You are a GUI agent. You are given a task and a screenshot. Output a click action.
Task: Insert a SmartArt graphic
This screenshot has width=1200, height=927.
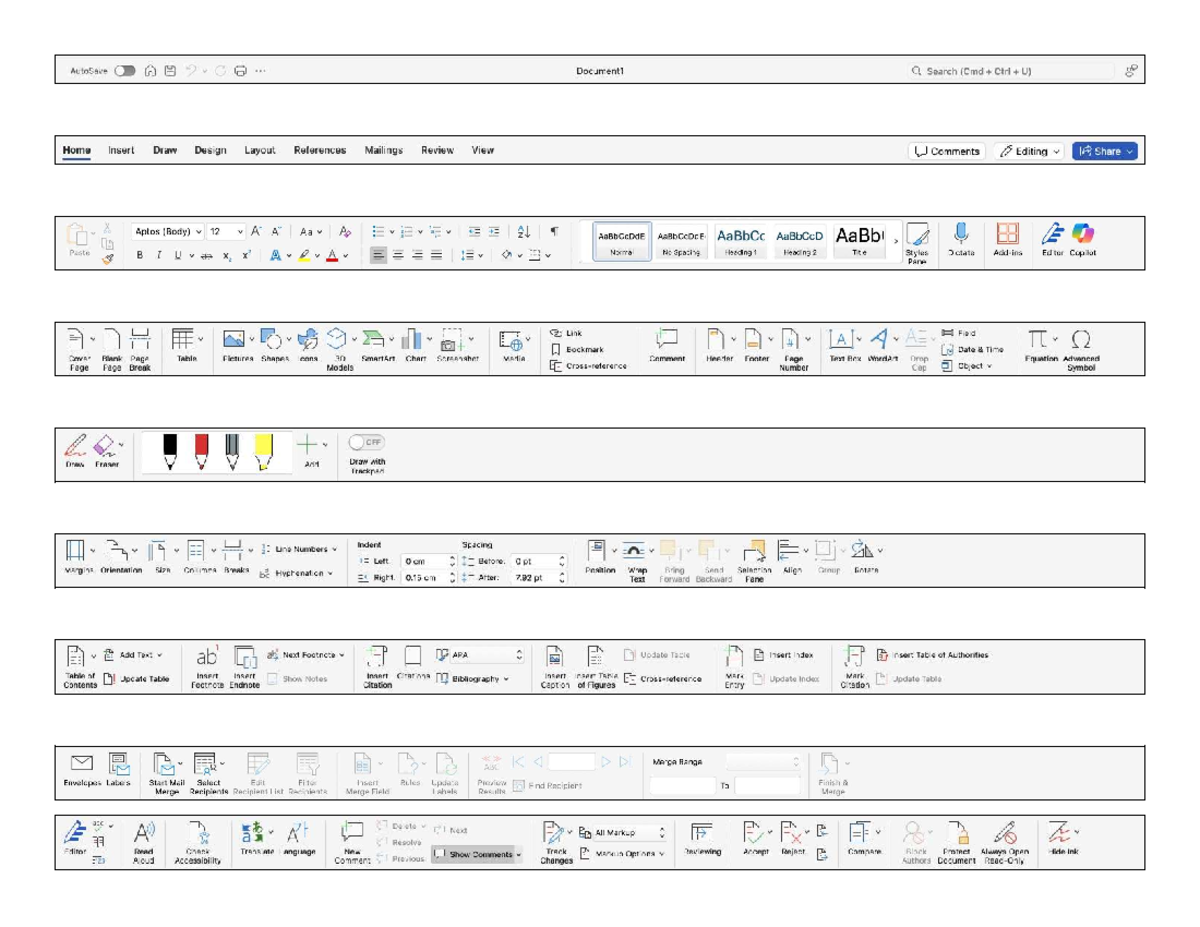pyautogui.click(x=374, y=342)
